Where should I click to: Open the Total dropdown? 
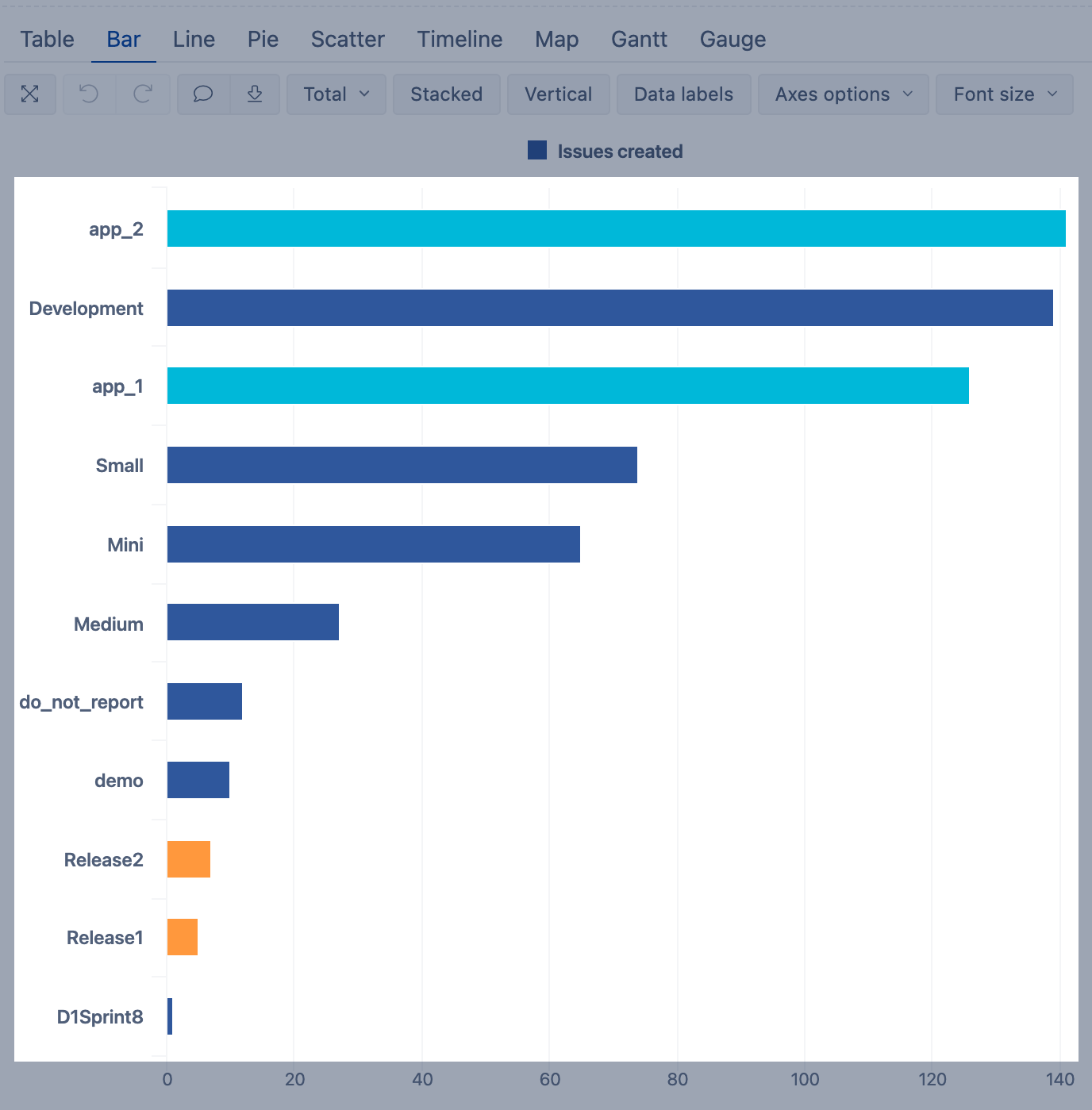336,94
